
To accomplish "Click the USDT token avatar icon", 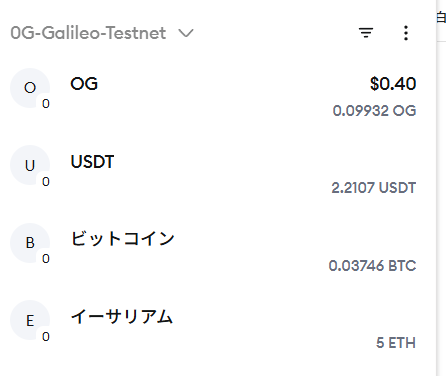I will 30,165.
